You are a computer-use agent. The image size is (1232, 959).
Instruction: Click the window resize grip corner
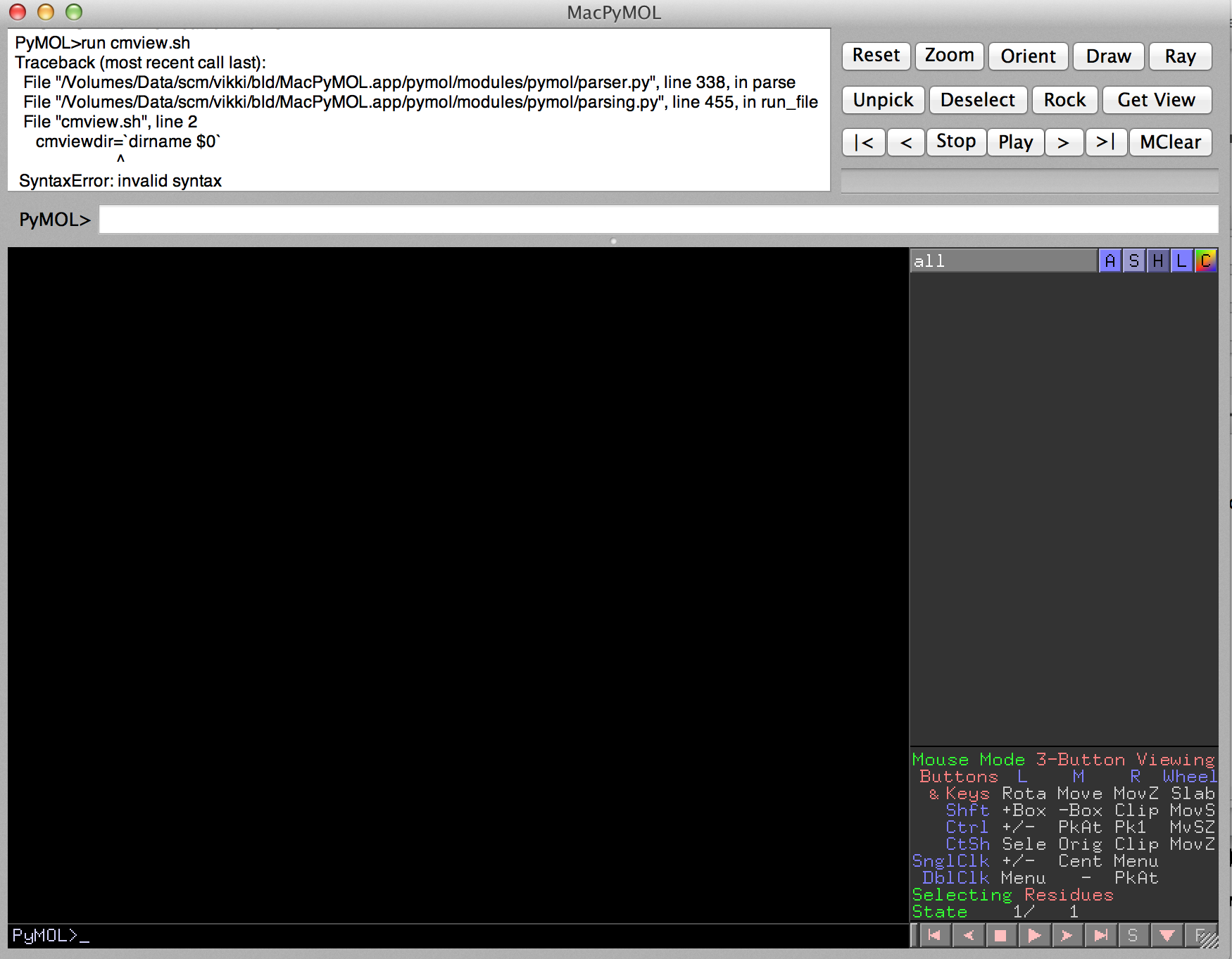[x=1207, y=939]
